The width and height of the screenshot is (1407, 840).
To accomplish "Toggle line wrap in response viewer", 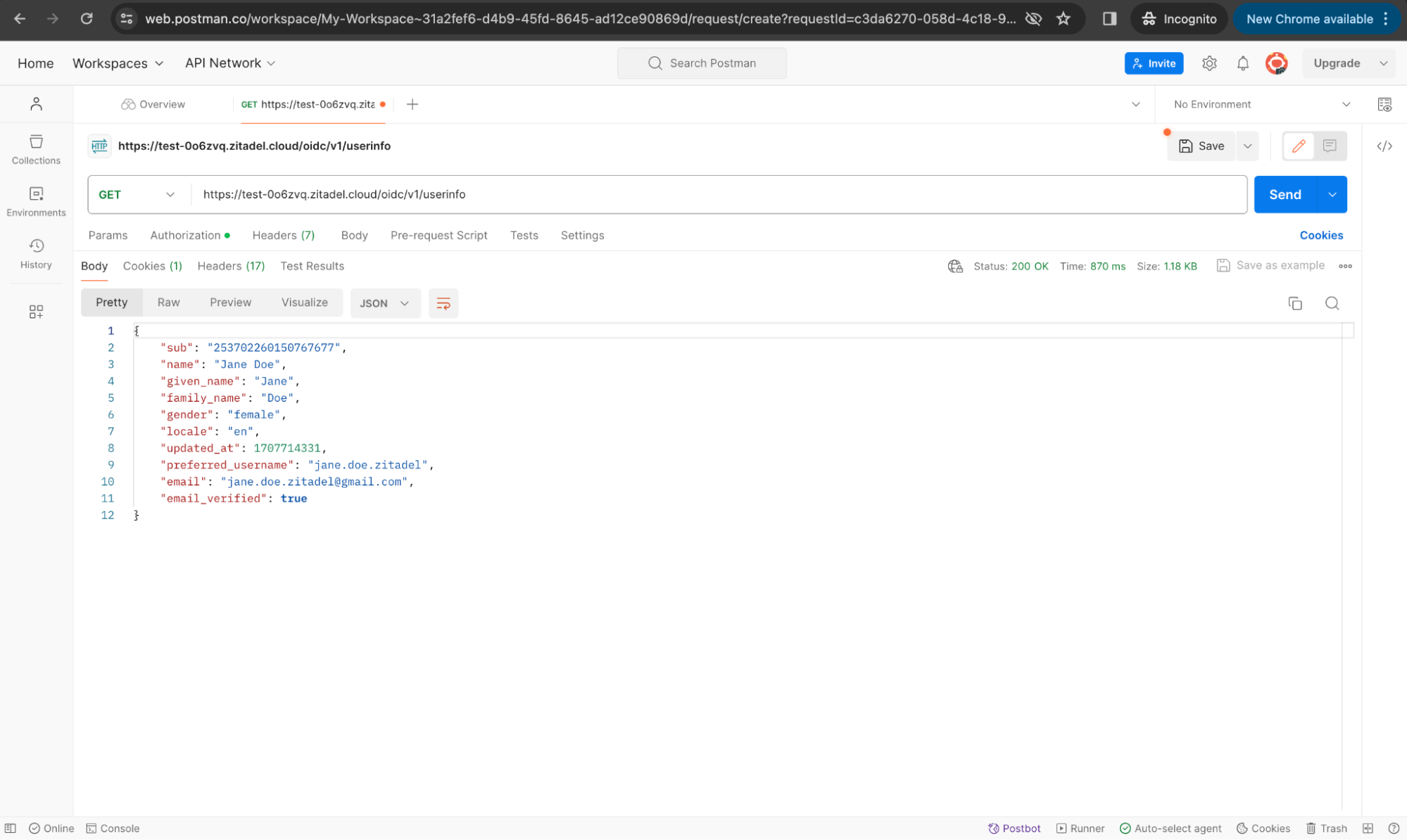I will pos(443,303).
